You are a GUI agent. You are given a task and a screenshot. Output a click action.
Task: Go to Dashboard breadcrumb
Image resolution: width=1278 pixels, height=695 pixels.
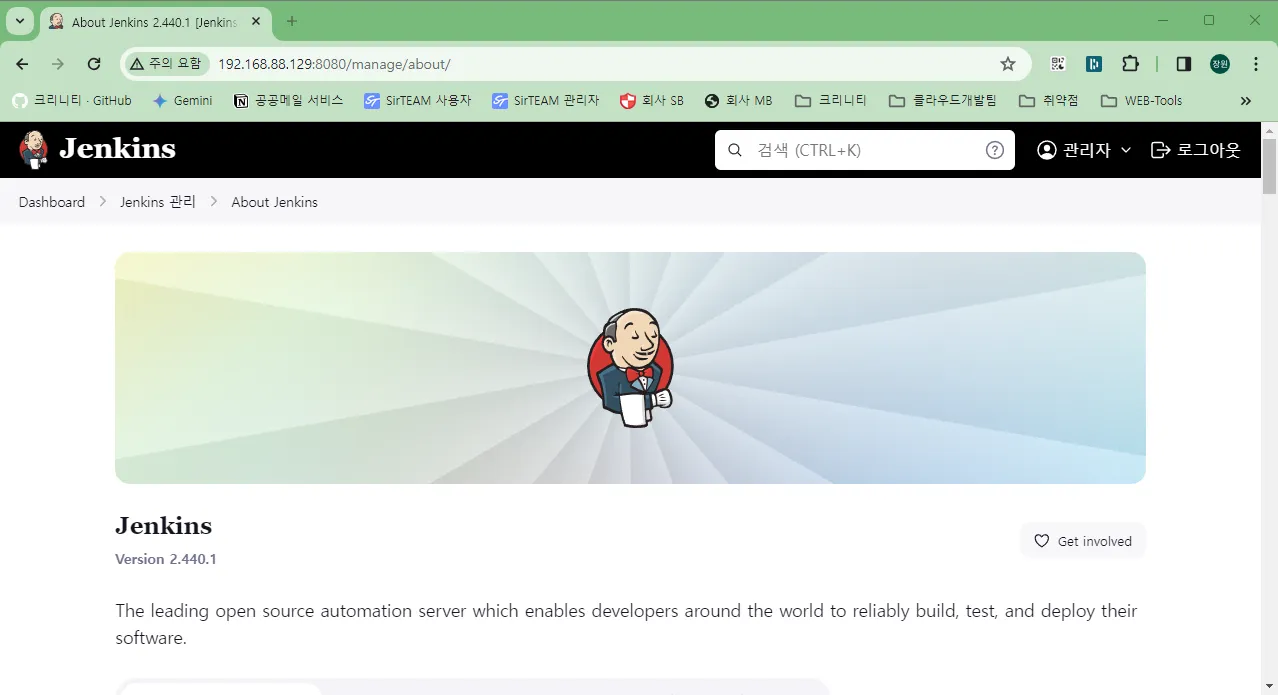click(52, 202)
